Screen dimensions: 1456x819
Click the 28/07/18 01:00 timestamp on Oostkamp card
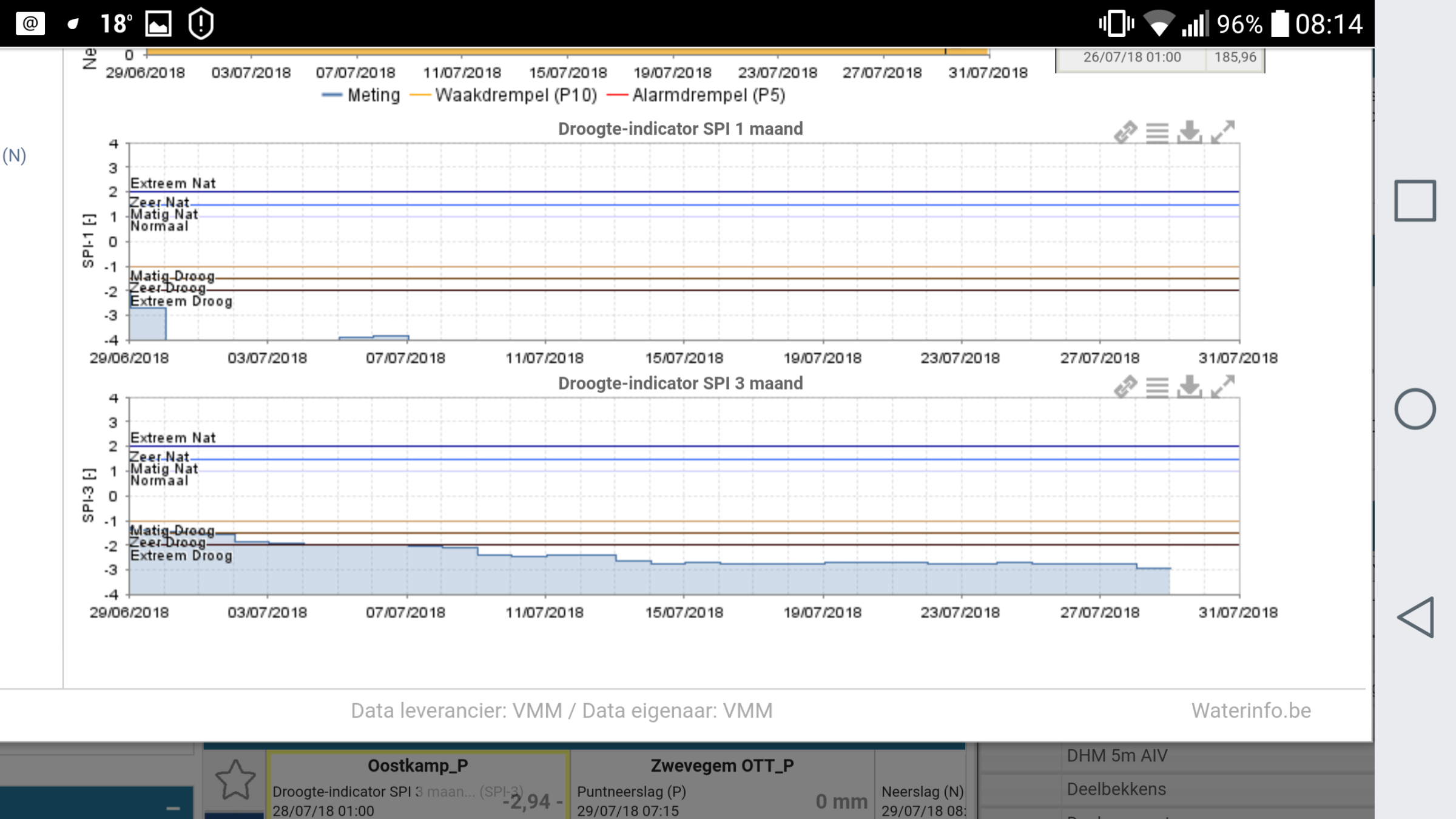pyautogui.click(x=323, y=811)
